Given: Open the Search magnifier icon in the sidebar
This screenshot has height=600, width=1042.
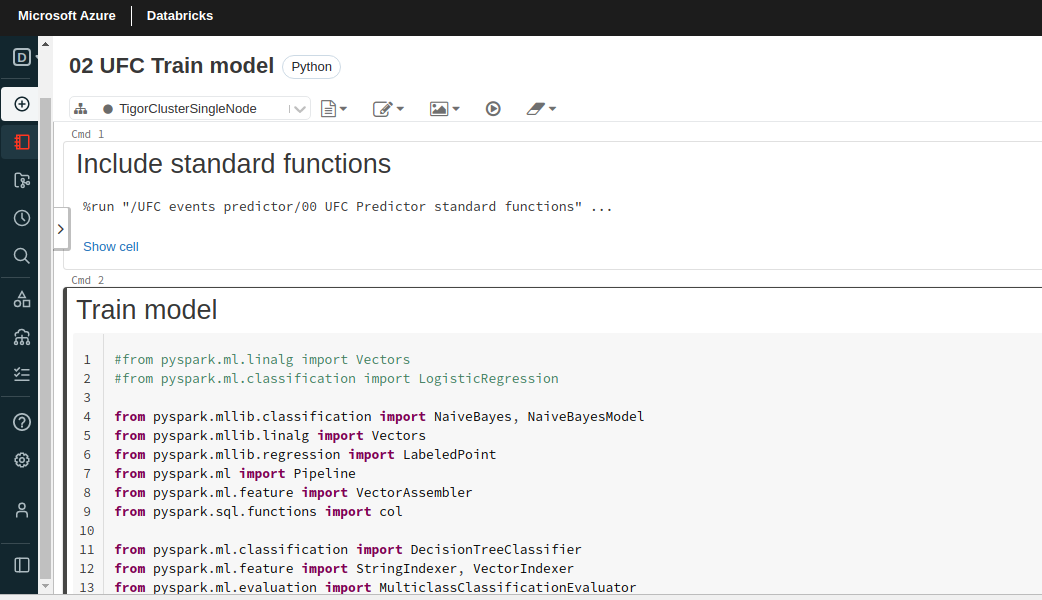Looking at the screenshot, I should pyautogui.click(x=22, y=256).
